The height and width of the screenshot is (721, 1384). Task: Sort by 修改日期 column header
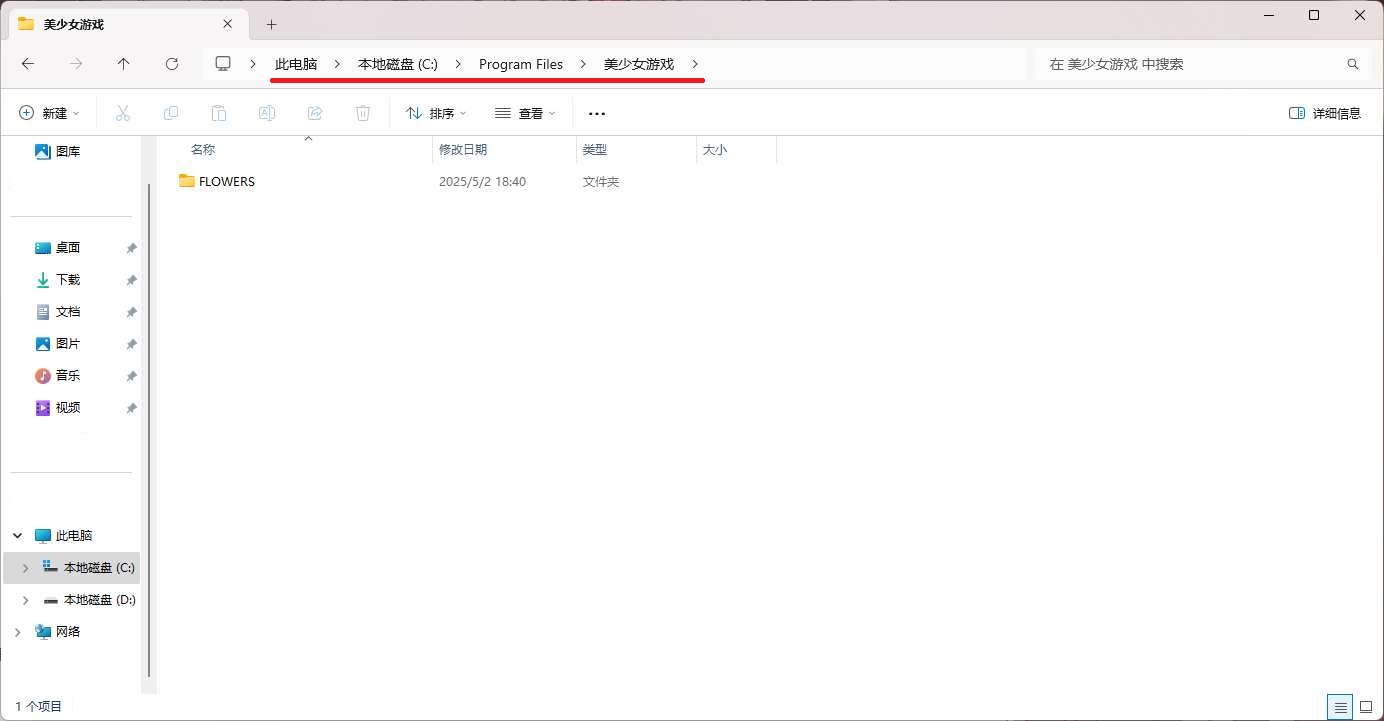pos(463,150)
